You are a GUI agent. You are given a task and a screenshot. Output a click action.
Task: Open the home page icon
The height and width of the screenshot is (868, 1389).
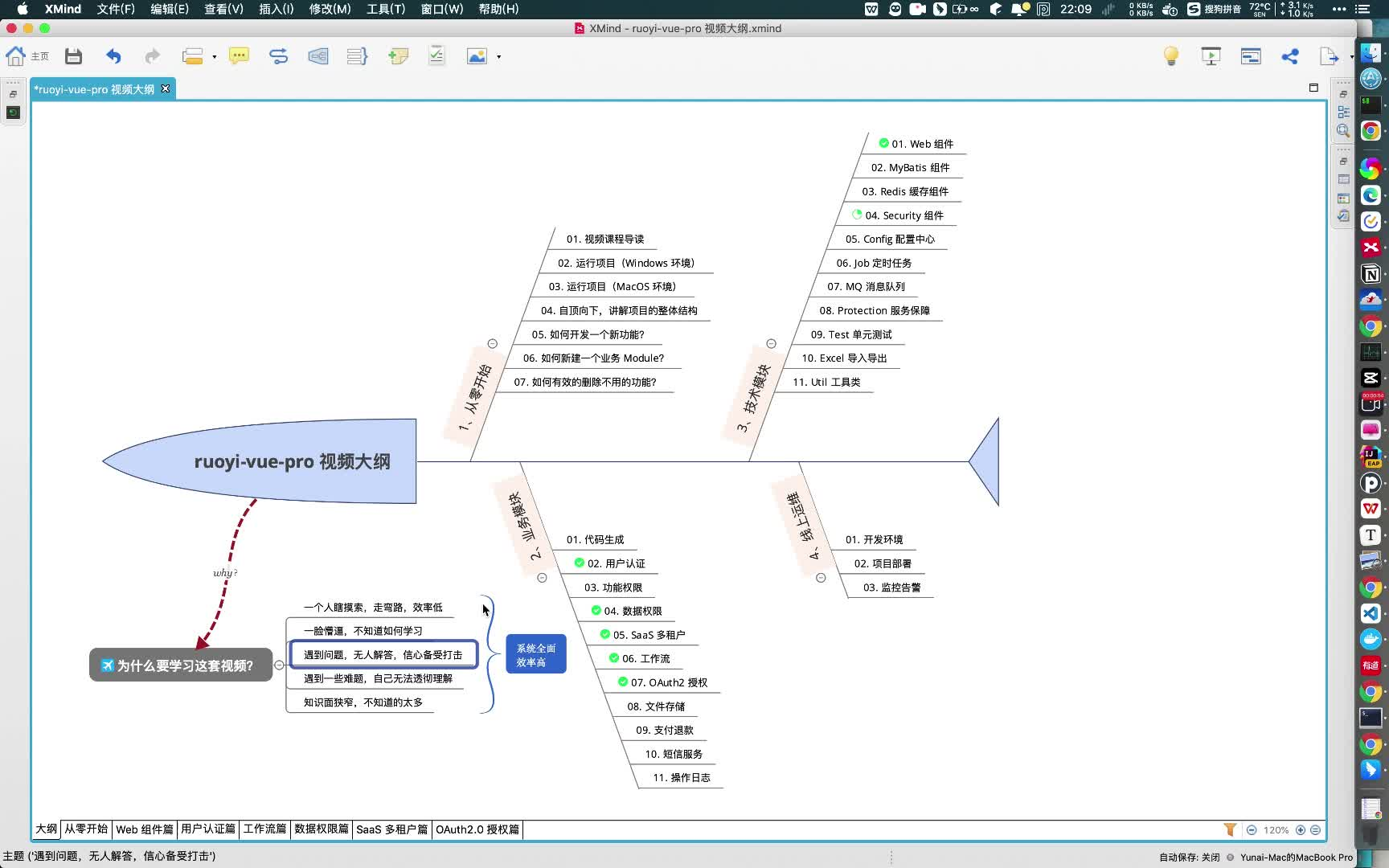click(x=15, y=56)
